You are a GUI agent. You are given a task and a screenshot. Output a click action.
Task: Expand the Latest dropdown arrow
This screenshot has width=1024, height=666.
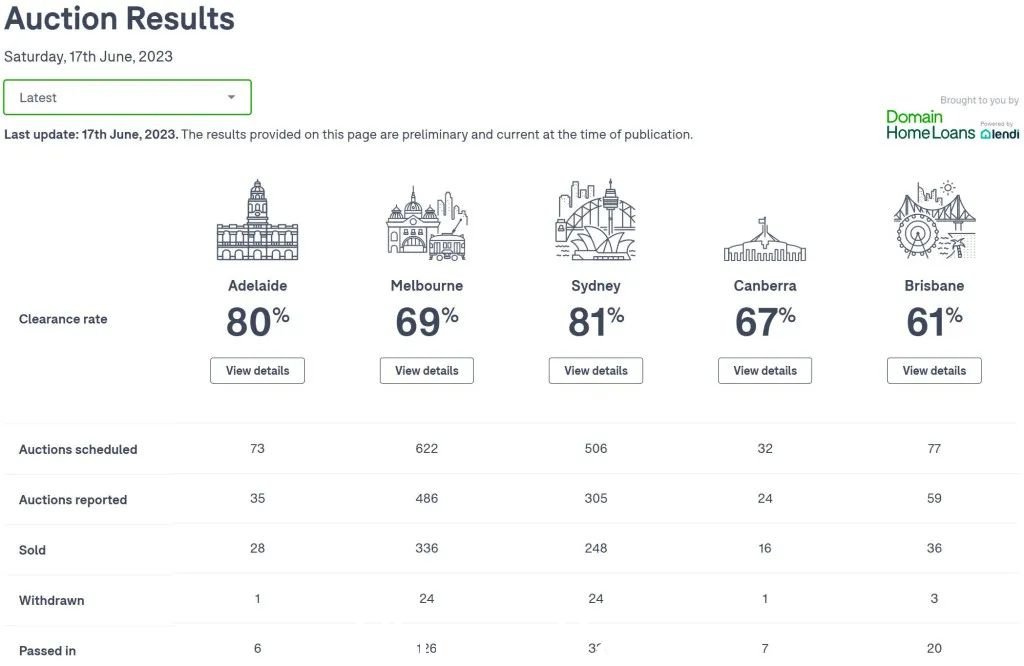click(x=231, y=97)
